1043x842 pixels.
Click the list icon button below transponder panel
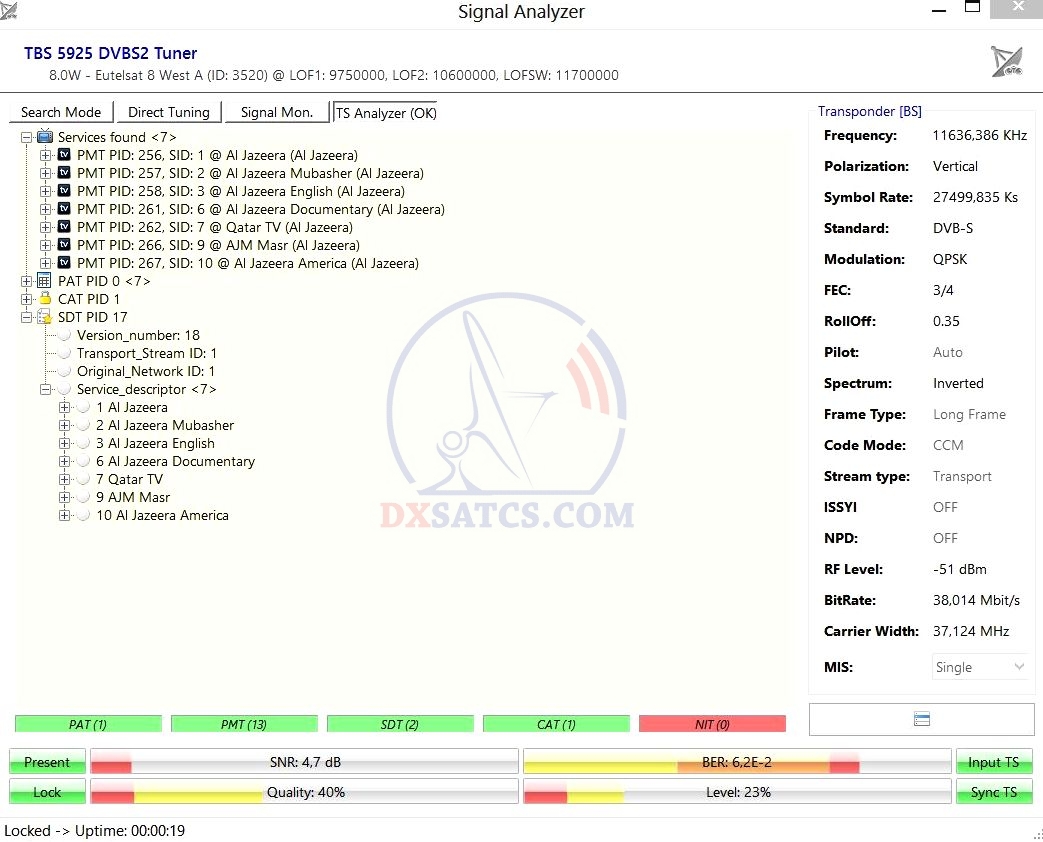pyautogui.click(x=921, y=719)
